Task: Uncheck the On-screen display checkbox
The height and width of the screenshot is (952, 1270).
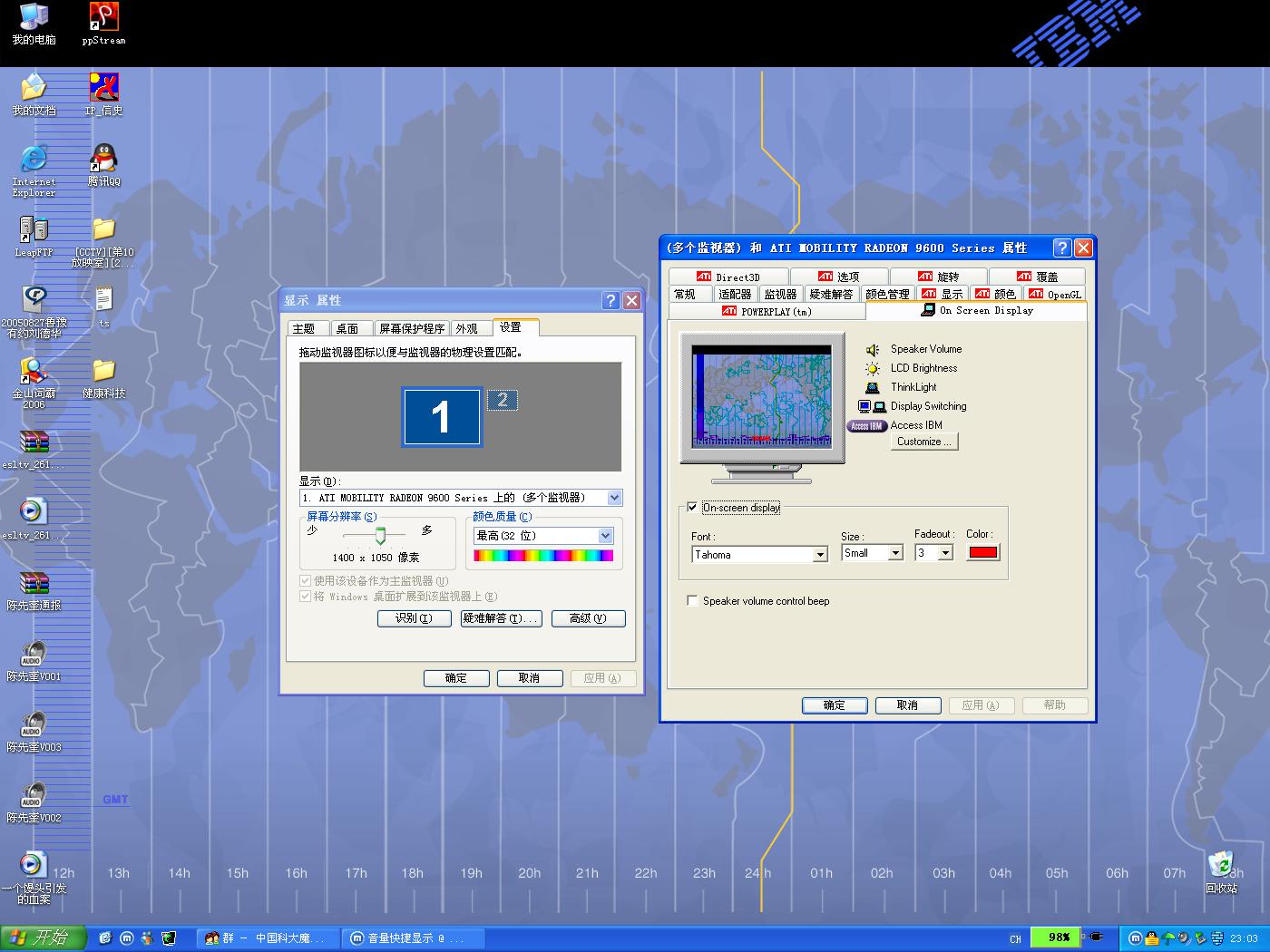Action: [693, 508]
